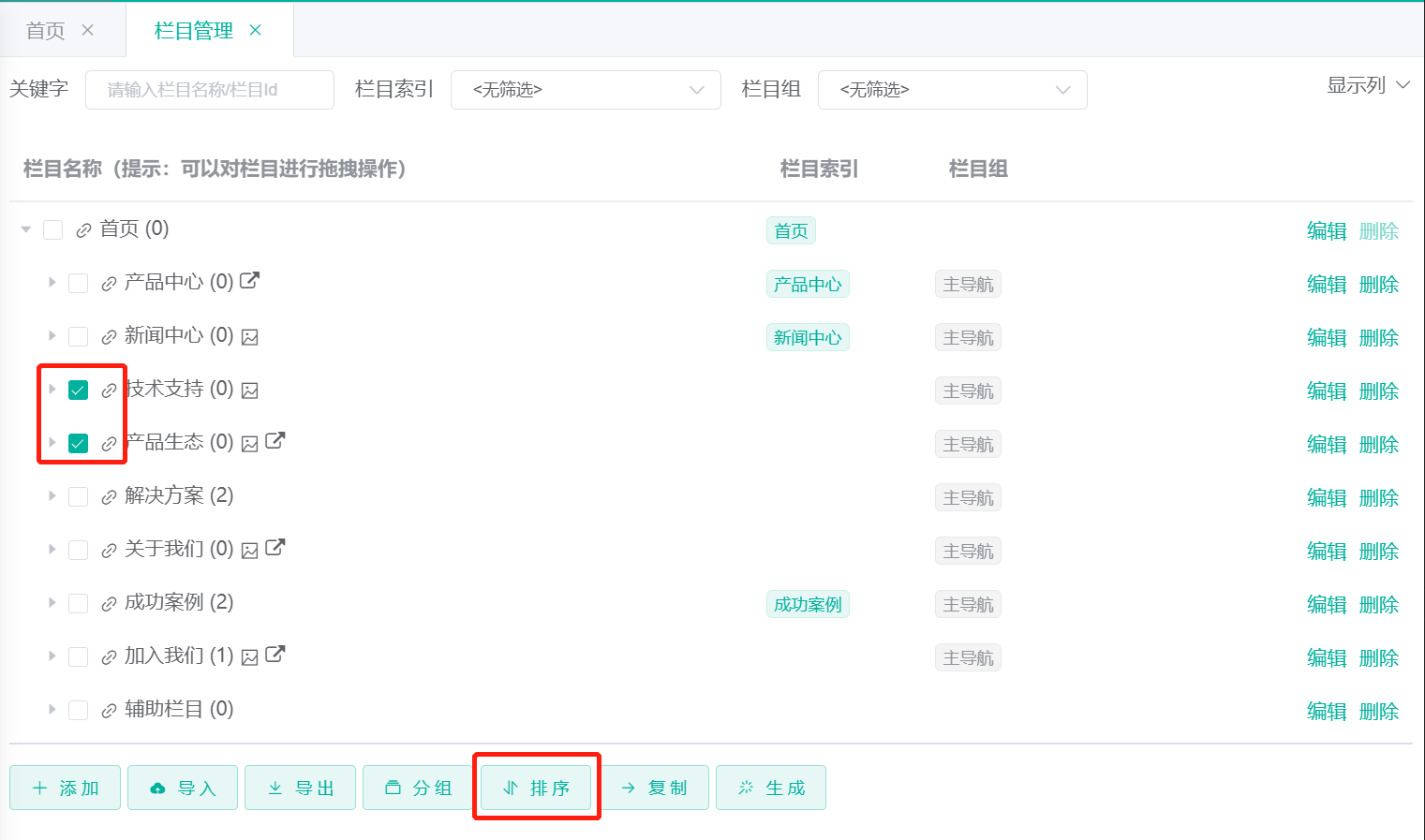Expand the 解决方案 tree node
1425x840 pixels.
point(52,495)
